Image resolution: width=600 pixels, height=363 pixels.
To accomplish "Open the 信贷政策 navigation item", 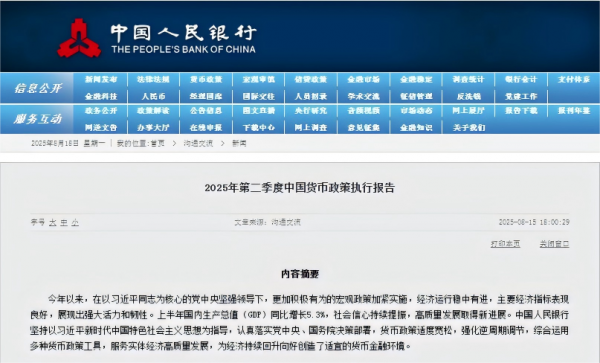I will pyautogui.click(x=311, y=80).
